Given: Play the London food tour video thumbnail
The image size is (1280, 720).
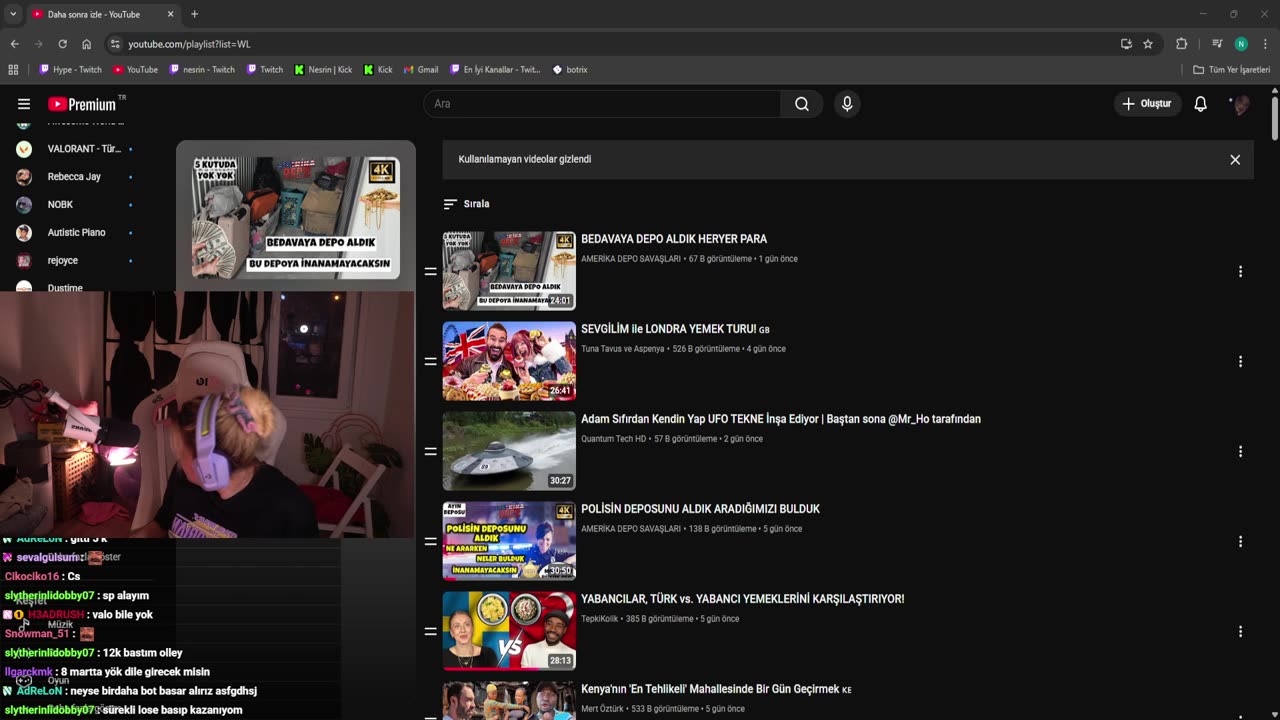Looking at the screenshot, I should click(509, 361).
